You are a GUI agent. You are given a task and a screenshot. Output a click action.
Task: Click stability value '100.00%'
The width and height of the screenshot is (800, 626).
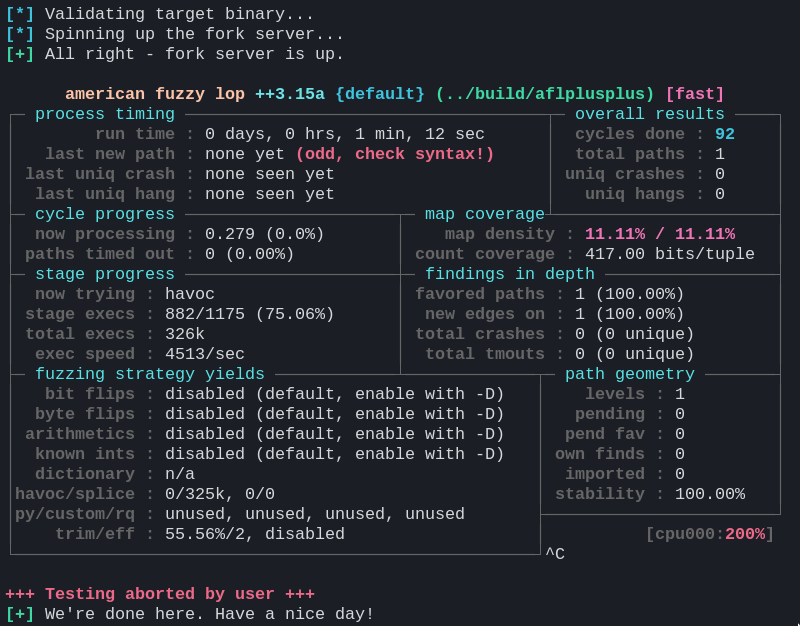(x=710, y=493)
